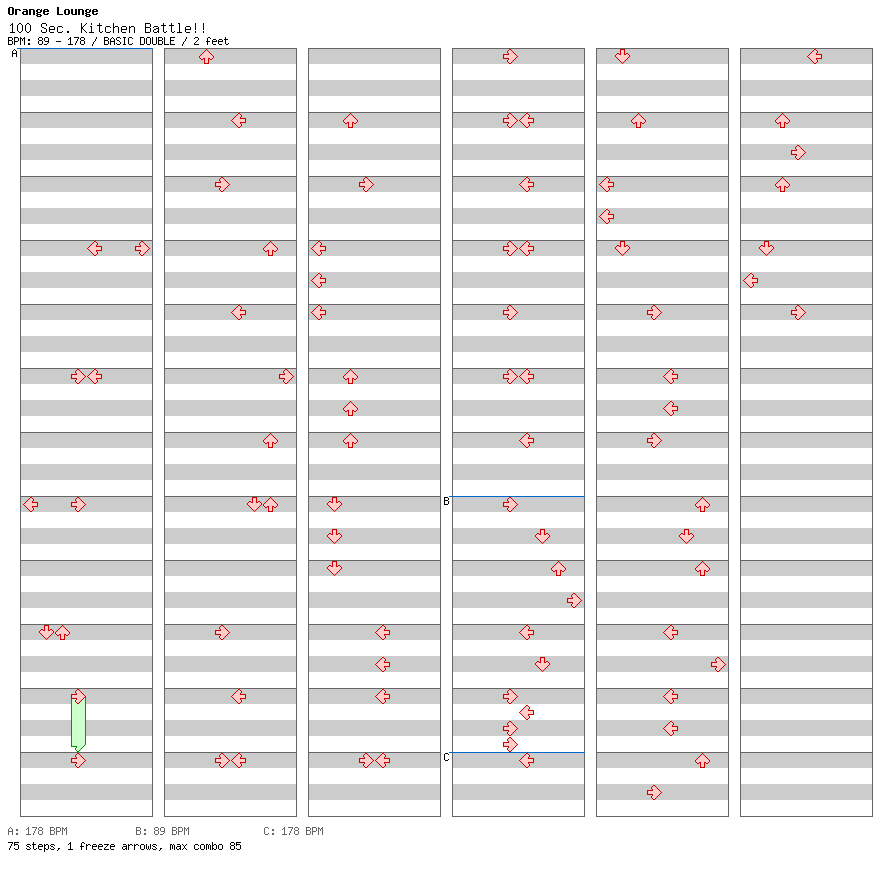Screen dimensions: 896x876
Task: Click the "A: 178 BPM" legend entry
Action: [x=38, y=831]
